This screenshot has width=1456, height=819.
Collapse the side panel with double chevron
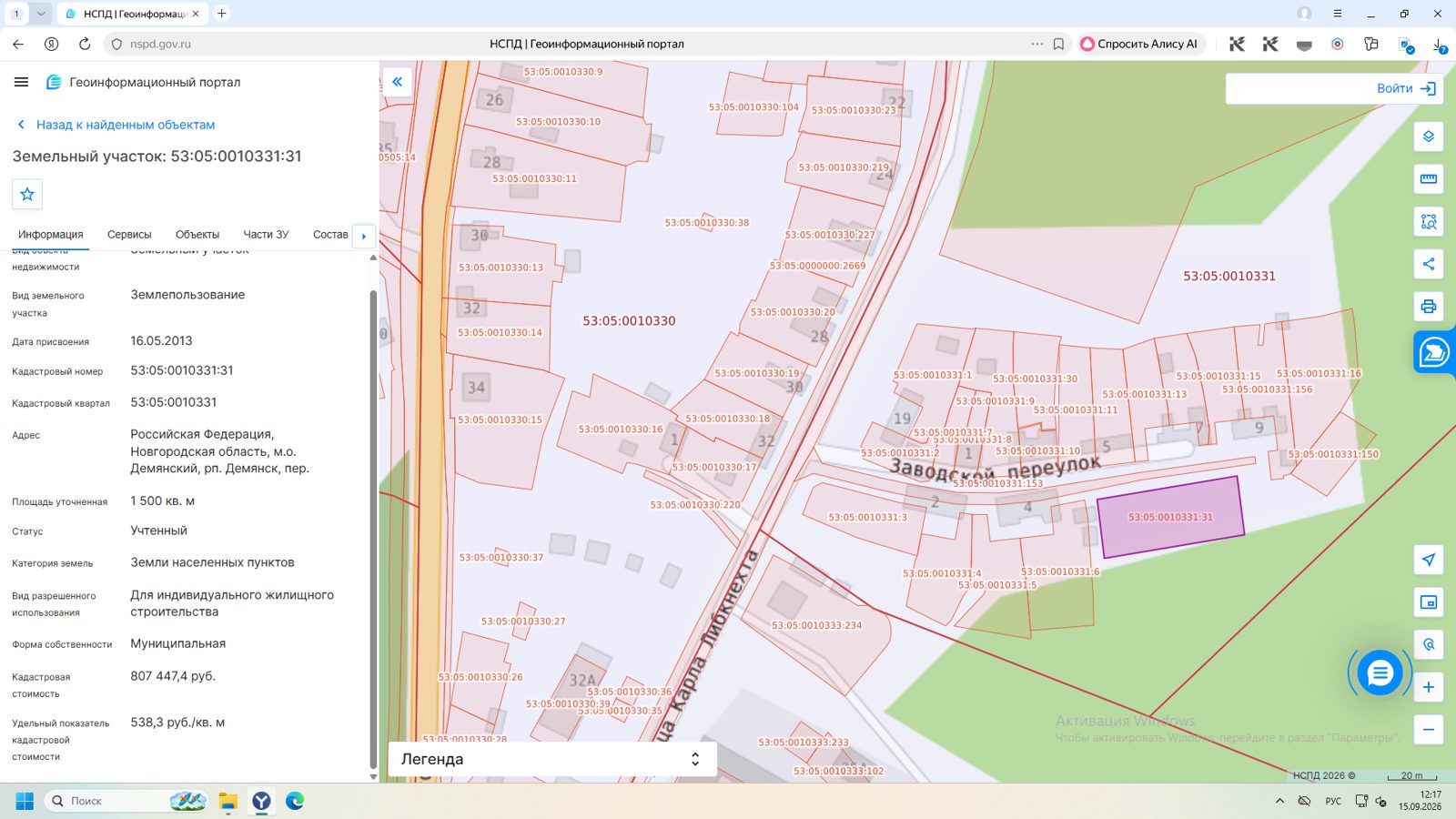397,82
